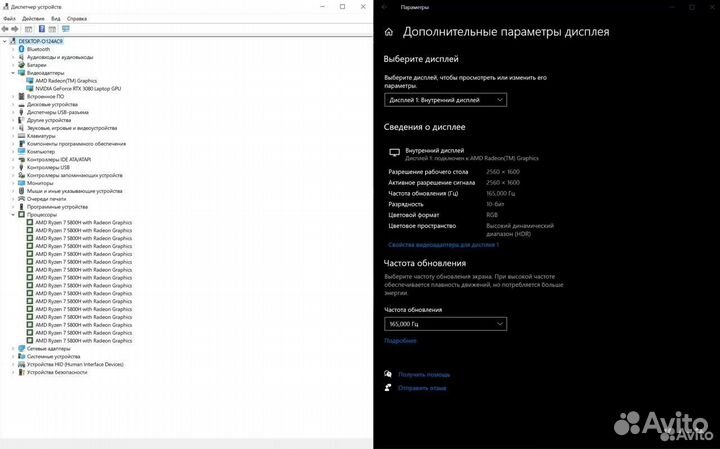The height and width of the screenshot is (449, 720).
Task: Select the AMD Radeon(TM) Graphics adapter icon
Action: [x=30, y=81]
